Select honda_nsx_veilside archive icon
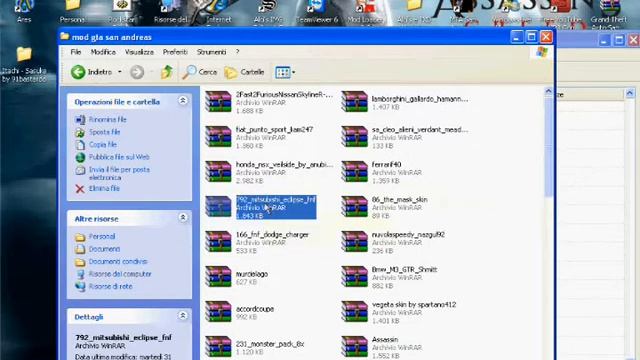 pos(218,171)
